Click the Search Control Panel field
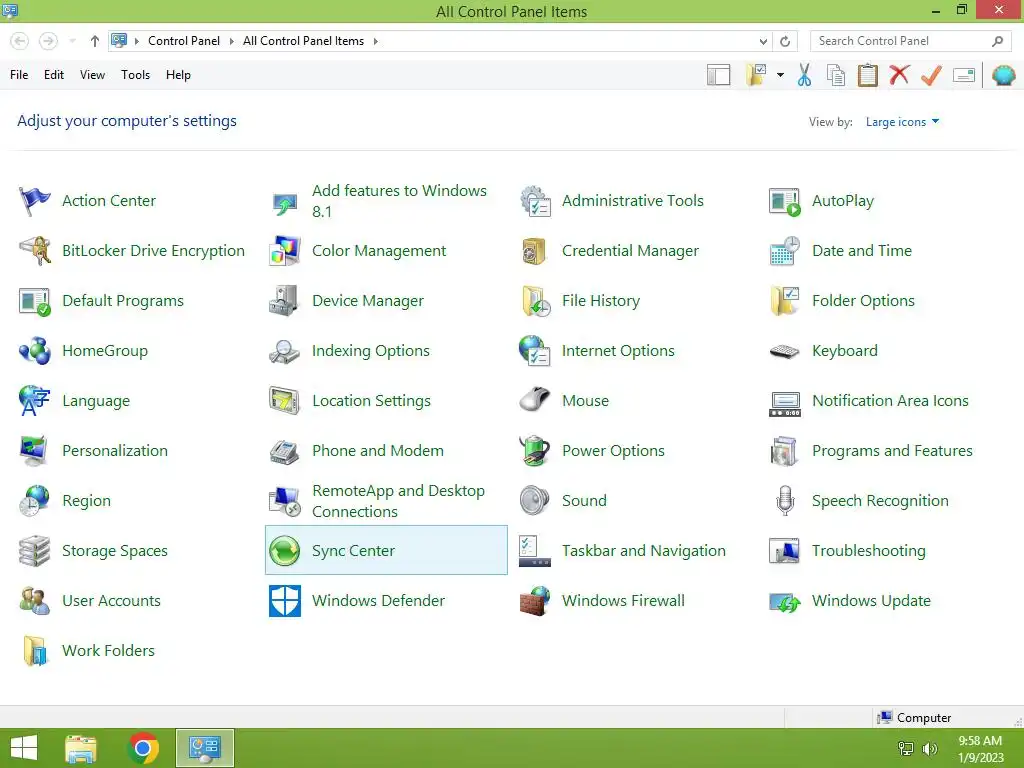This screenshot has height=768, width=1024. tap(910, 41)
